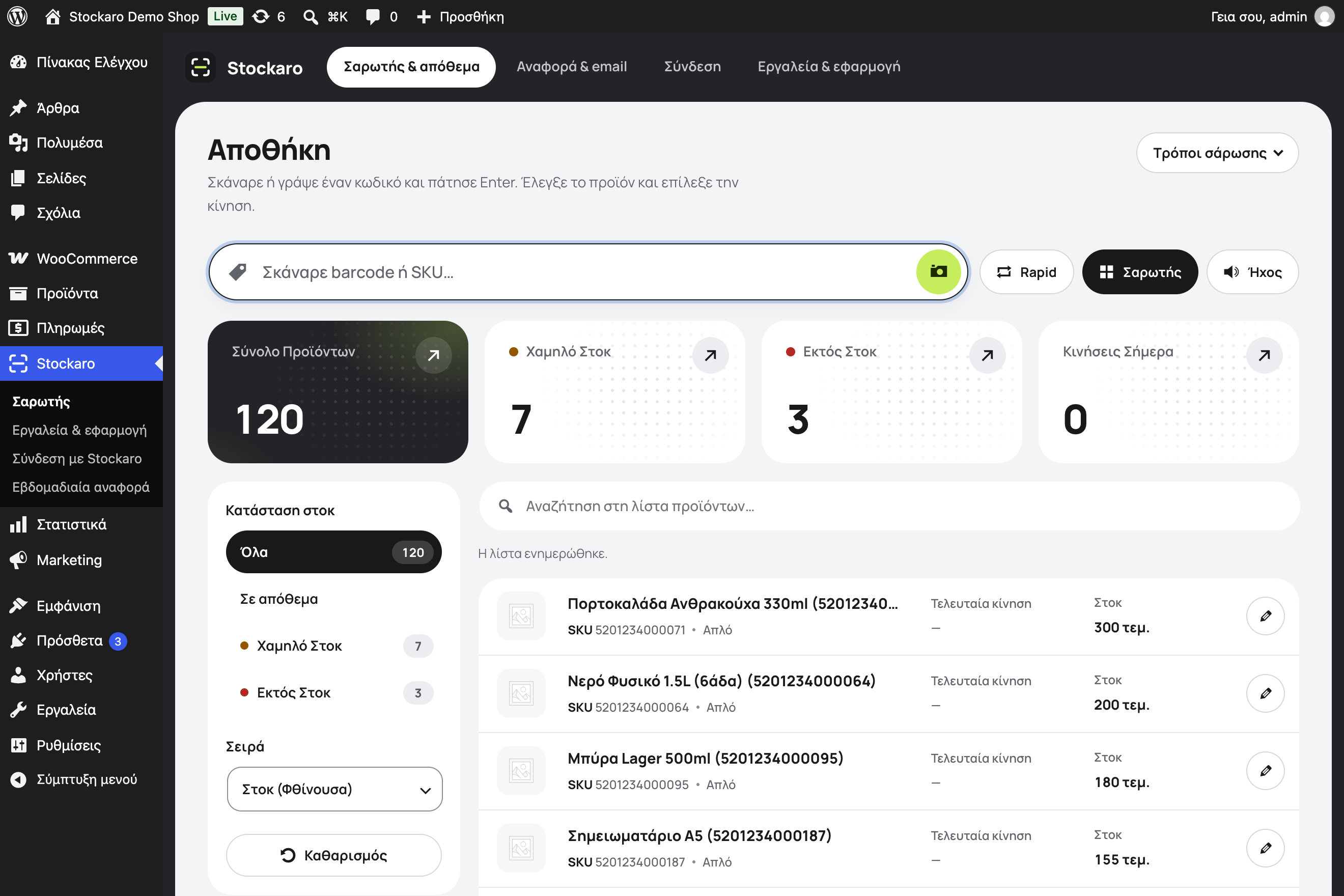
Task: Open the Τρόποι σάρωσης dropdown
Action: coord(1217,153)
